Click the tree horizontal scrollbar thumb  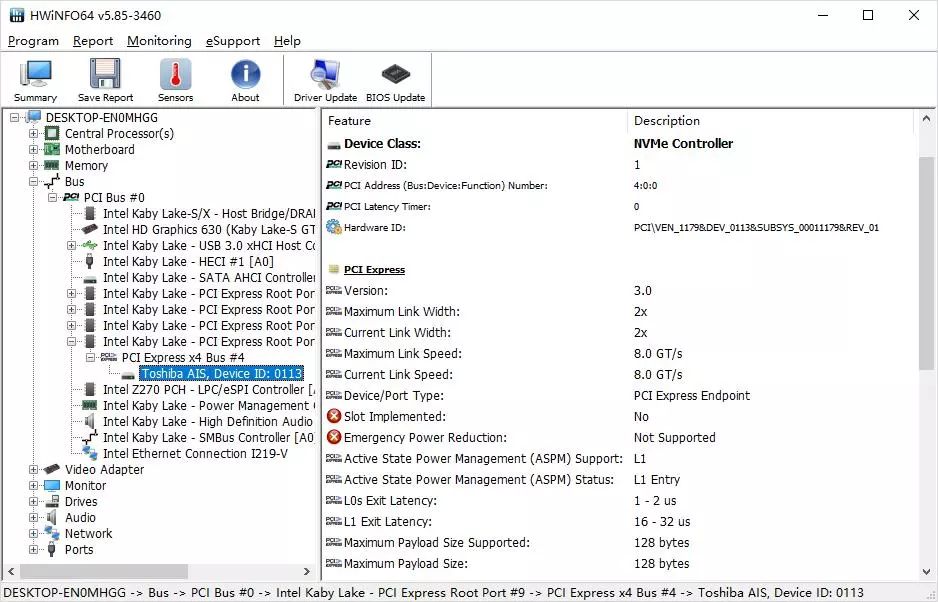click(x=104, y=571)
